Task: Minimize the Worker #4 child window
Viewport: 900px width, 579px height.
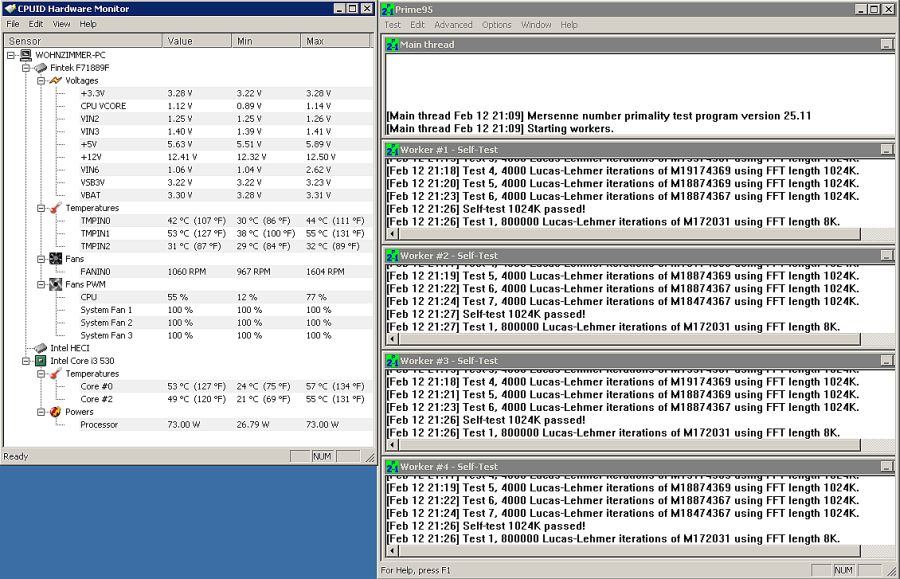Action: point(886,467)
